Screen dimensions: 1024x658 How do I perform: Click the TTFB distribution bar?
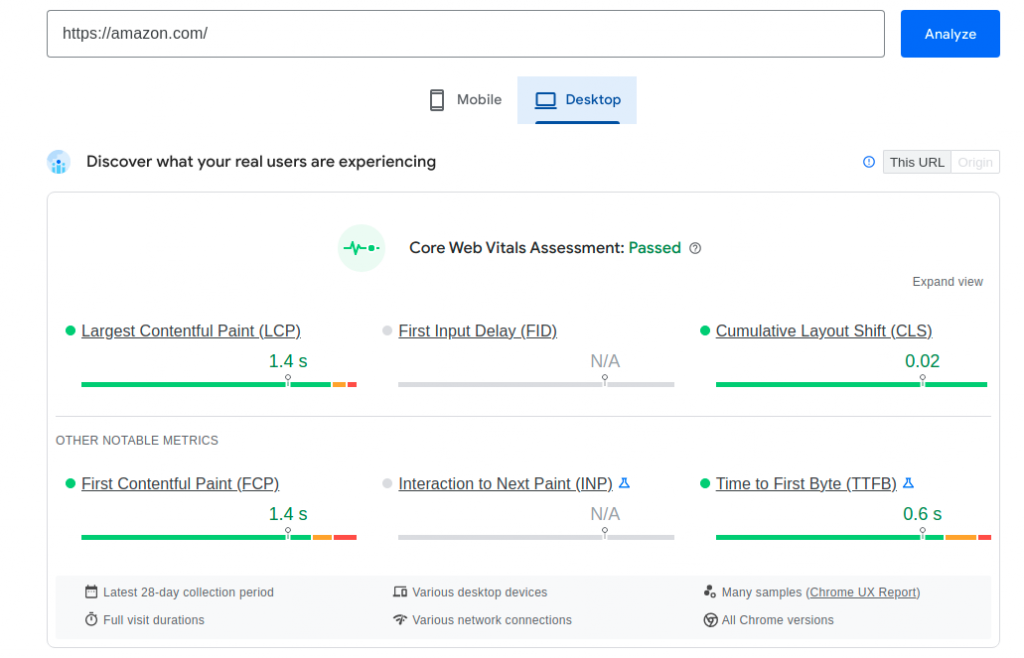[x=853, y=537]
